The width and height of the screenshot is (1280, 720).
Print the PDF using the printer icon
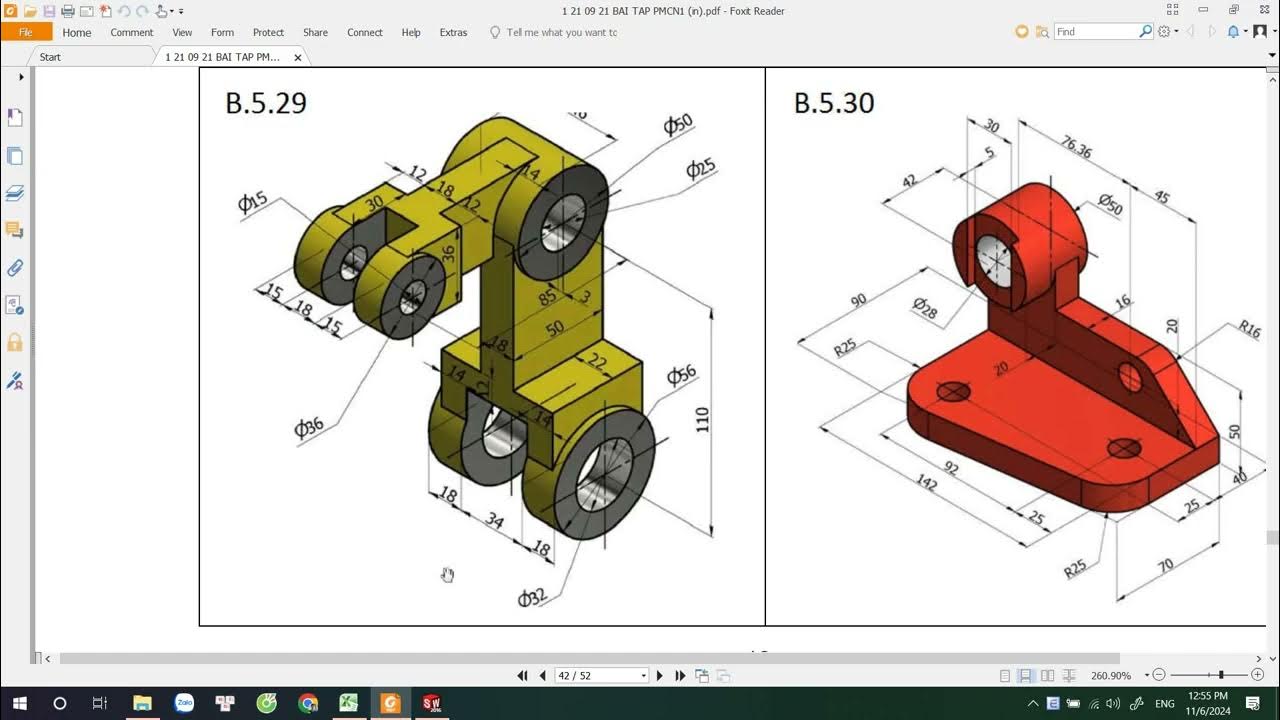[x=68, y=11]
